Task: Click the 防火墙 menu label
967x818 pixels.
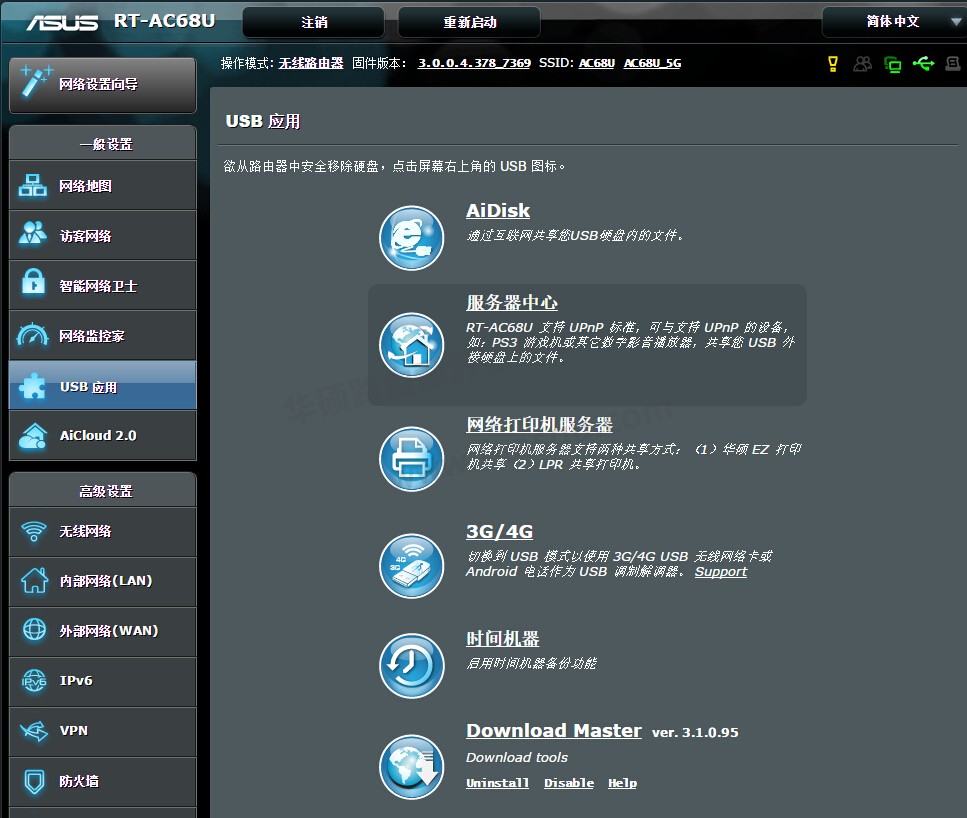Action: click(x=79, y=781)
